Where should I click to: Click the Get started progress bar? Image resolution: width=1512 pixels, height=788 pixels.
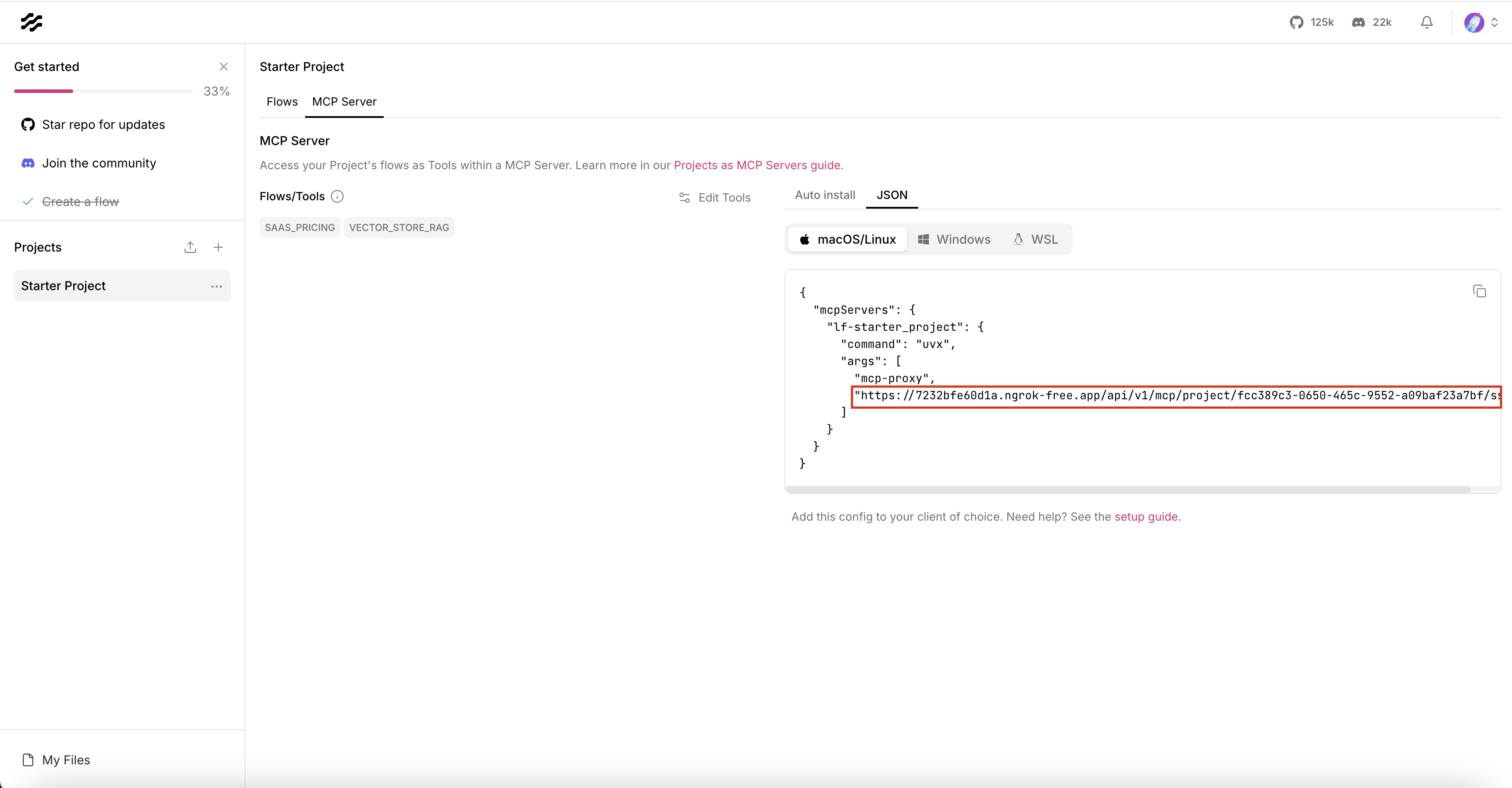coord(103,91)
